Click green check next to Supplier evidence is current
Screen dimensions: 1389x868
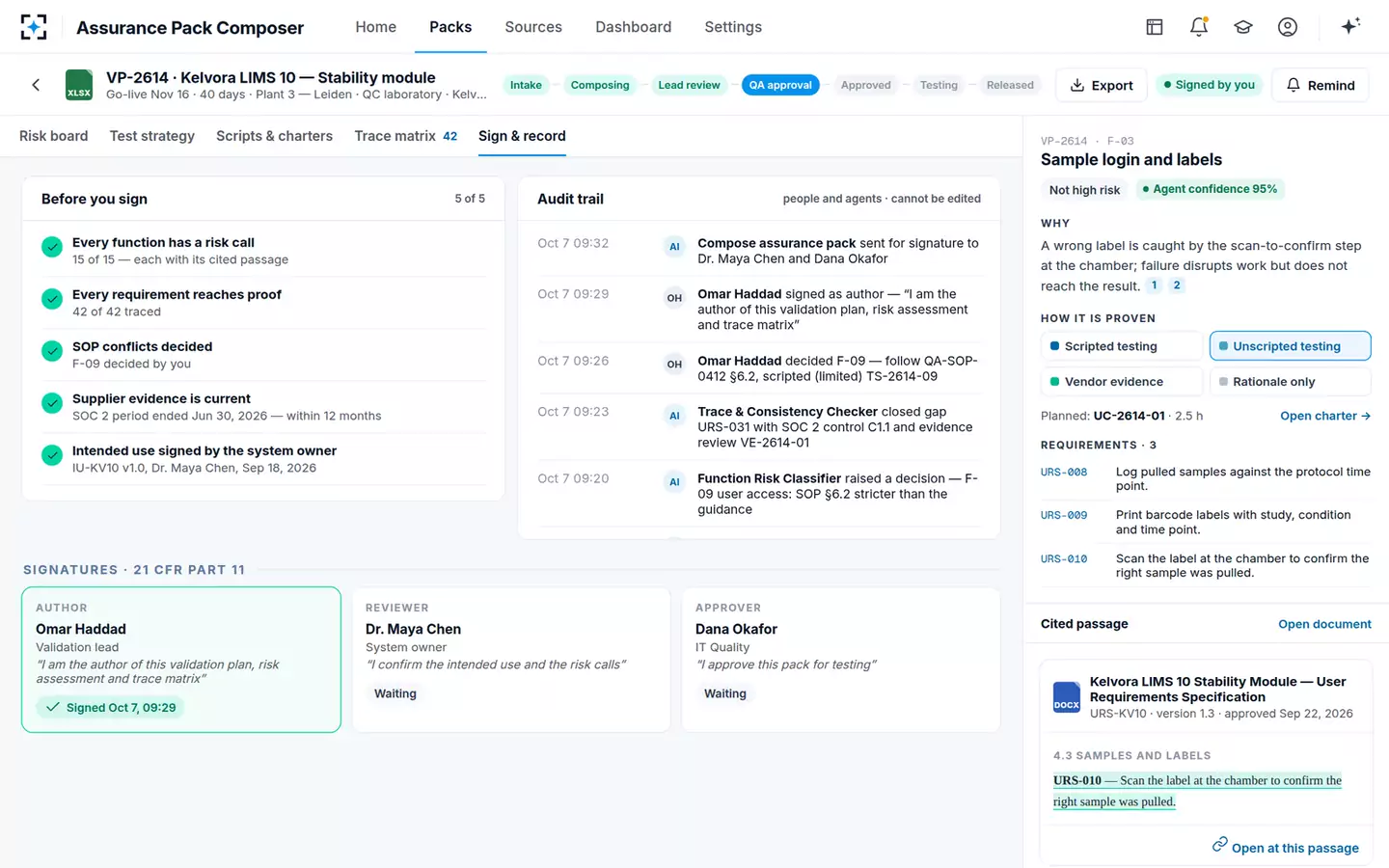click(52, 403)
